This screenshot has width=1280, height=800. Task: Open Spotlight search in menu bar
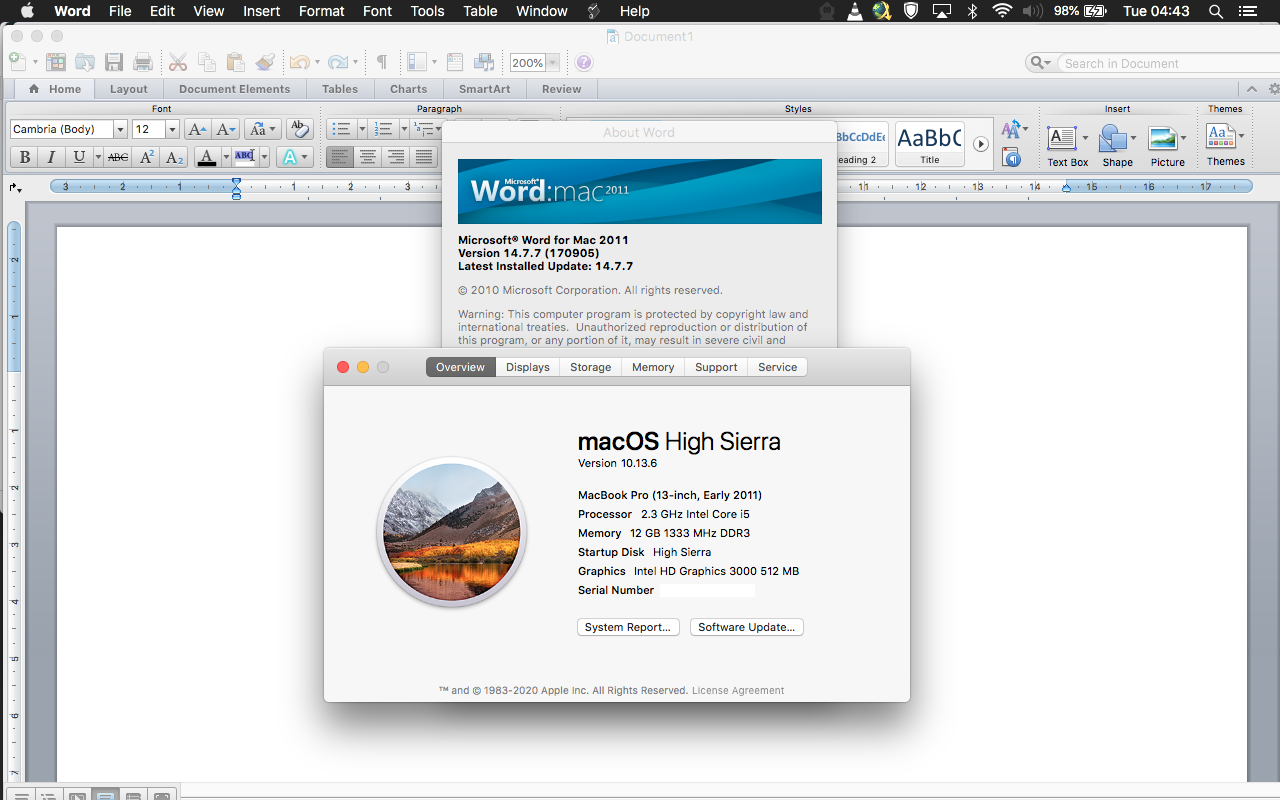1215,11
